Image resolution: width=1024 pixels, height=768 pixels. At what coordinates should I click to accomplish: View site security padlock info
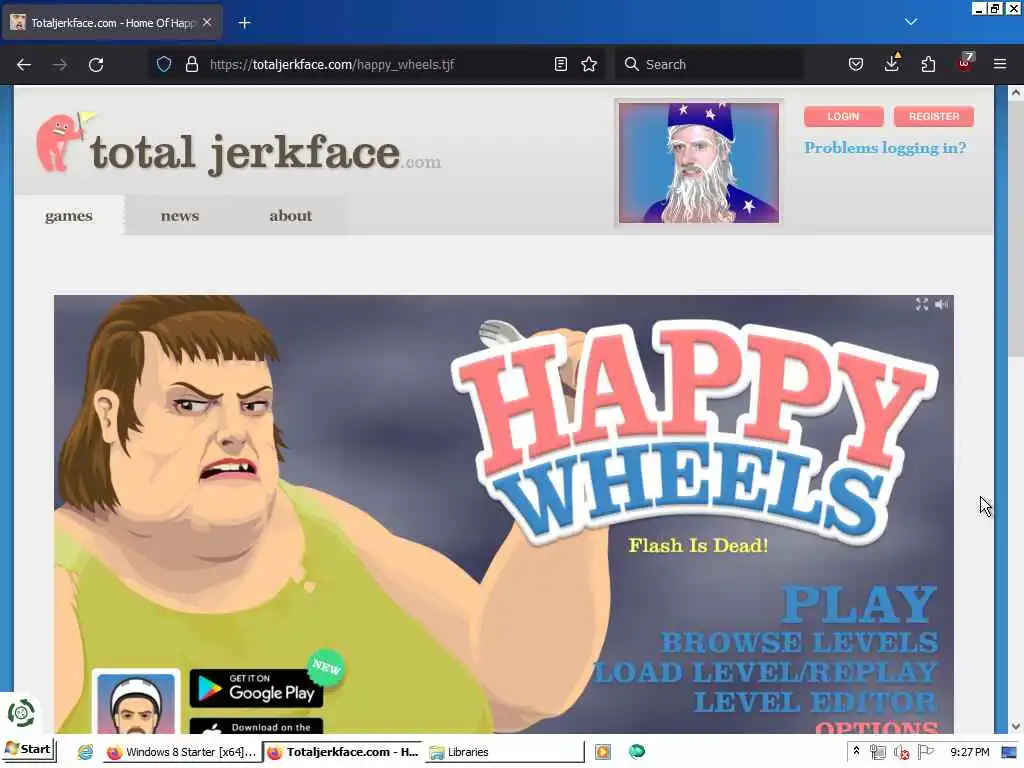pos(191,64)
